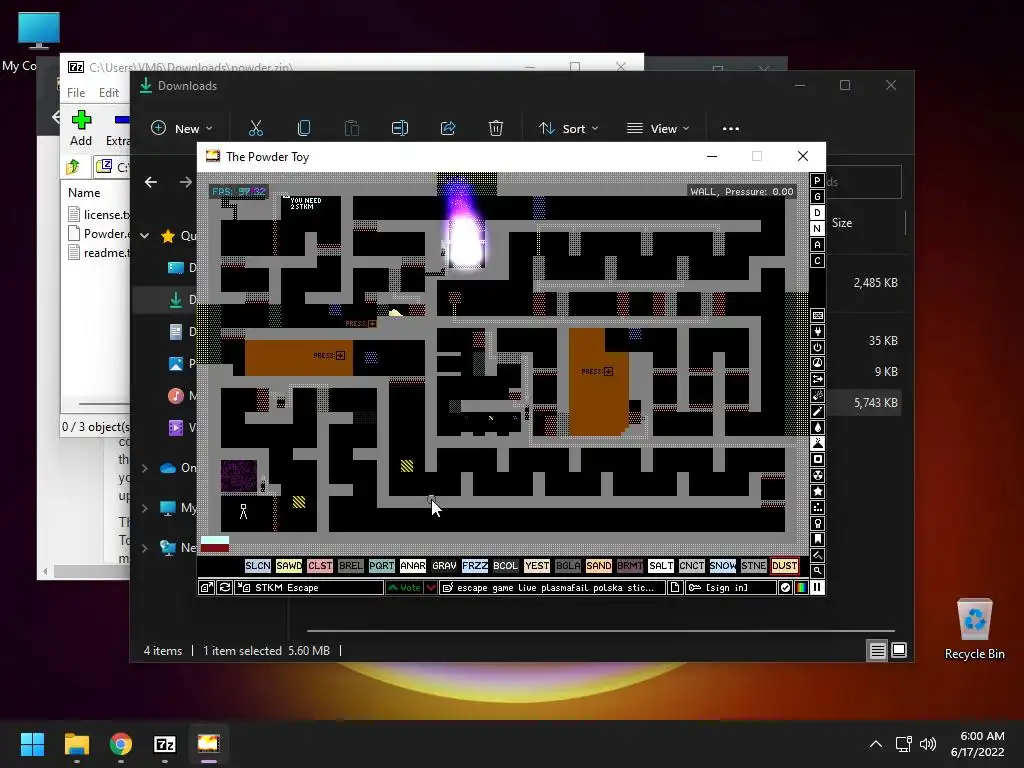Open renderer options (rainbow icon)
The height and width of the screenshot is (768, 1024).
point(801,588)
